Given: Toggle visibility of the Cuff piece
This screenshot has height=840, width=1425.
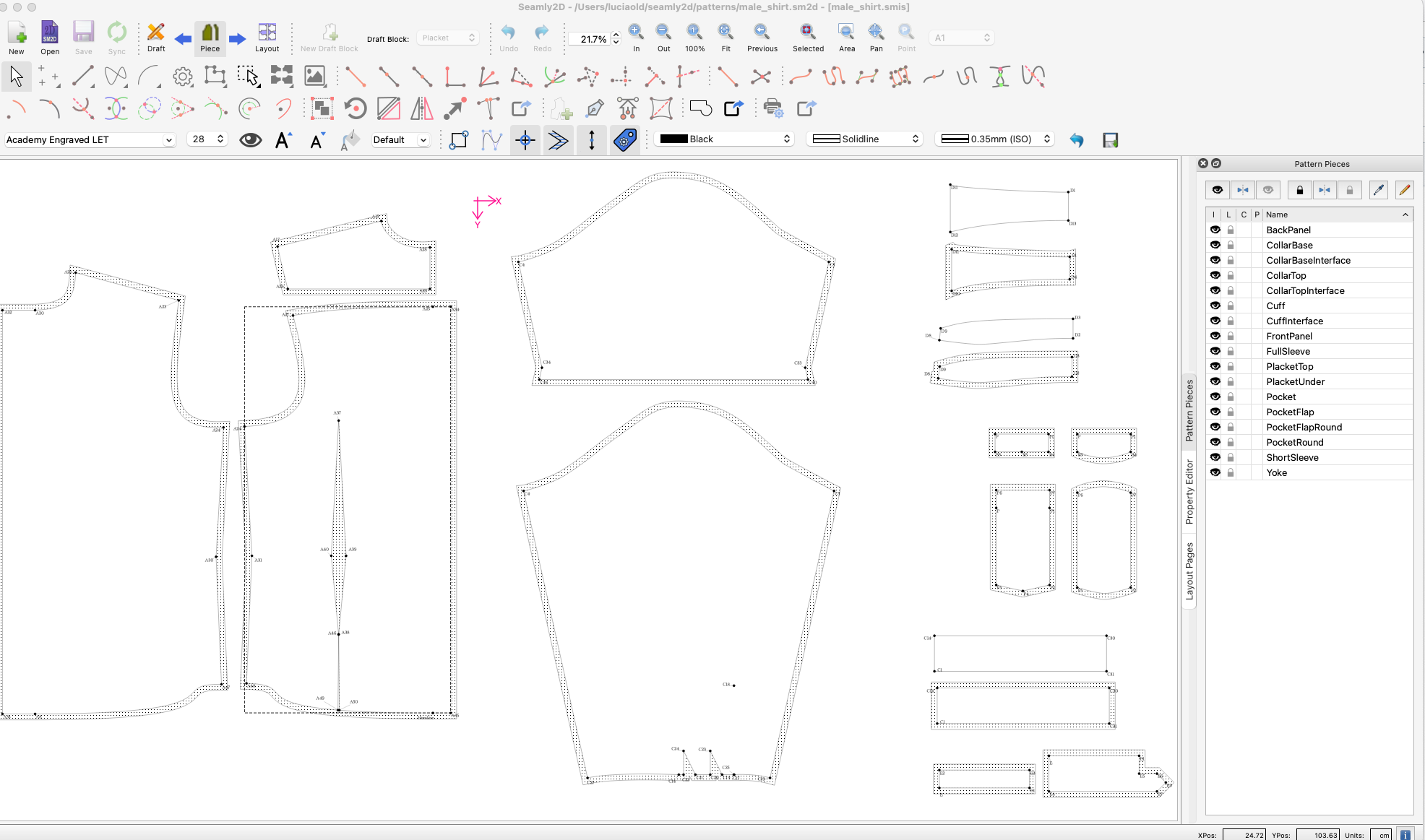Looking at the screenshot, I should [1215, 306].
